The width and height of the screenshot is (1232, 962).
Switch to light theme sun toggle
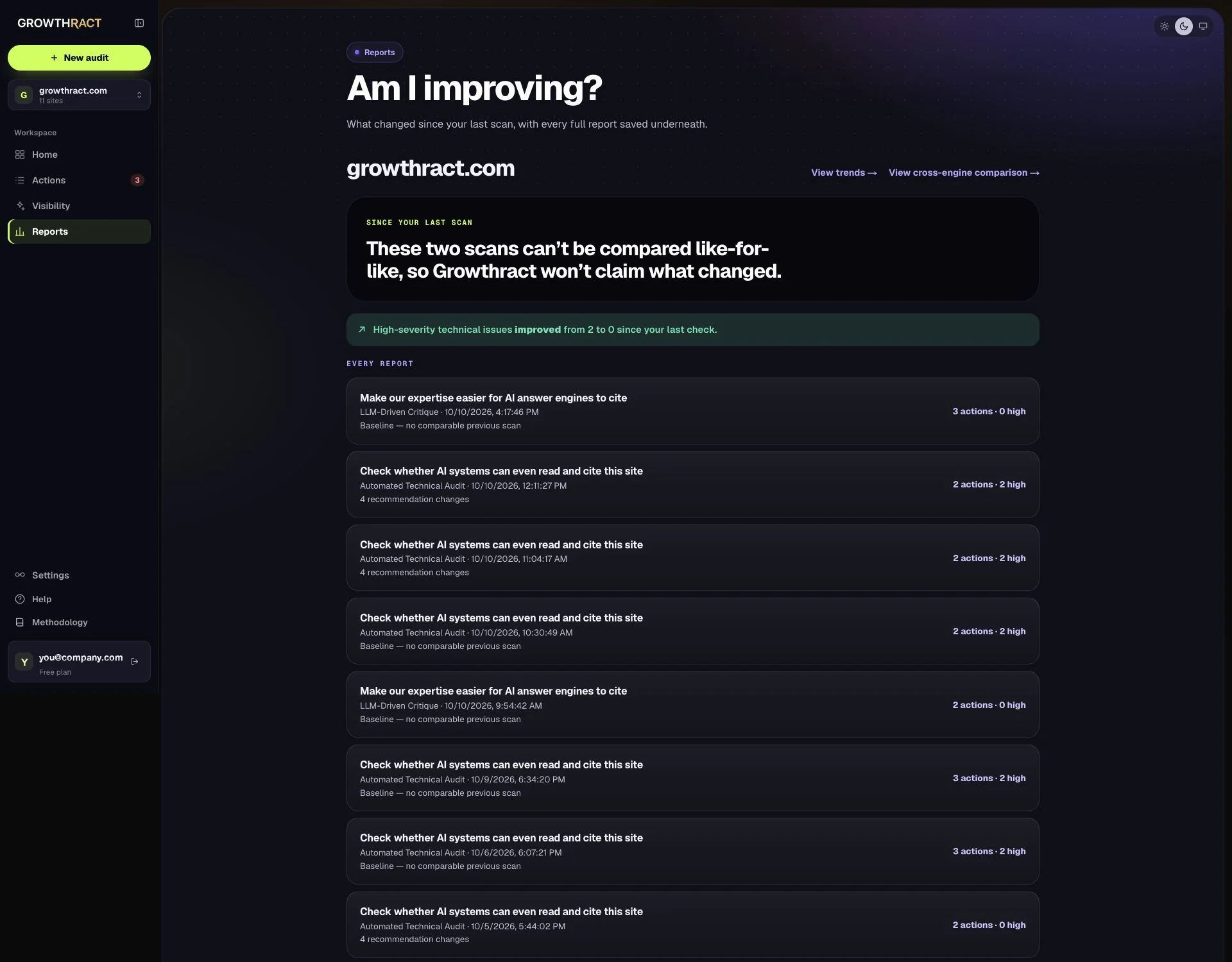coord(1164,26)
